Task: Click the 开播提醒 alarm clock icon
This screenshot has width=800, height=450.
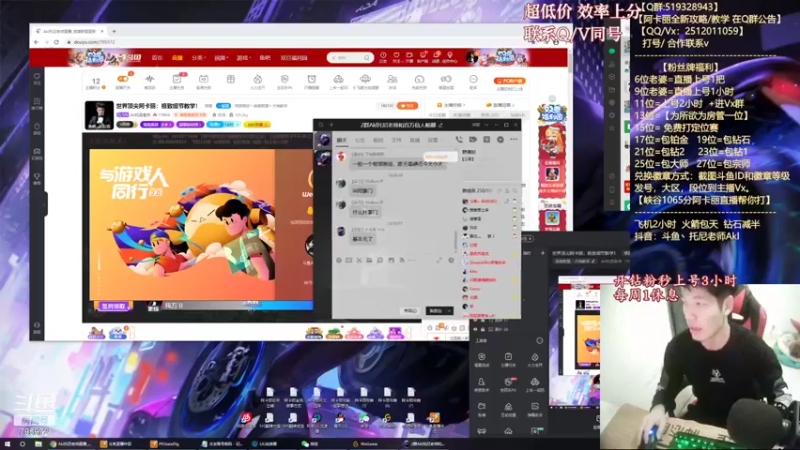Action: (311, 81)
